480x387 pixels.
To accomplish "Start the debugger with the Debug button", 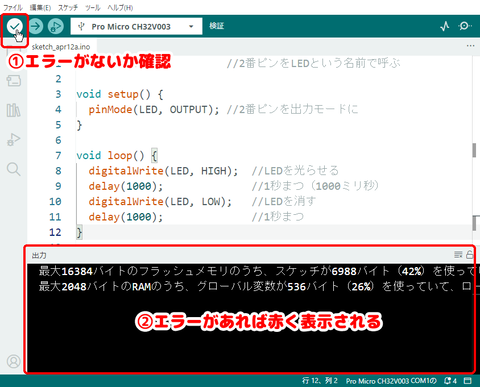I will (x=55, y=26).
